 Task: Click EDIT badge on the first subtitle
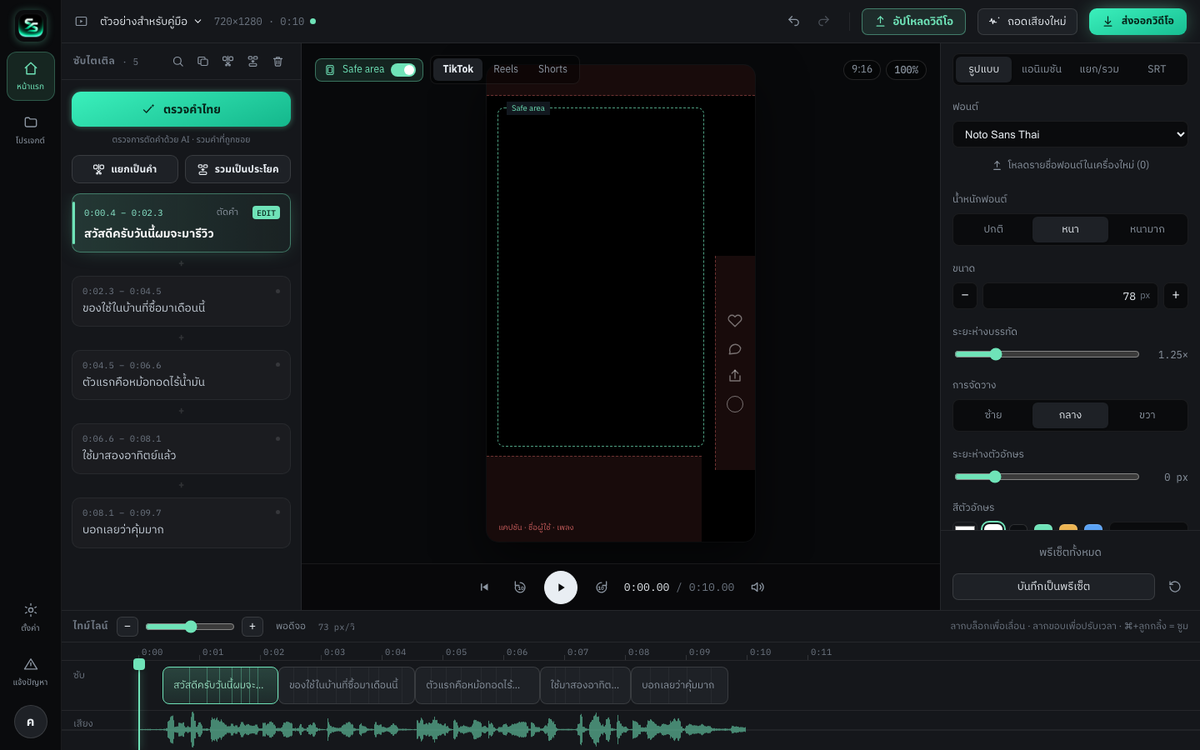[x=266, y=213]
